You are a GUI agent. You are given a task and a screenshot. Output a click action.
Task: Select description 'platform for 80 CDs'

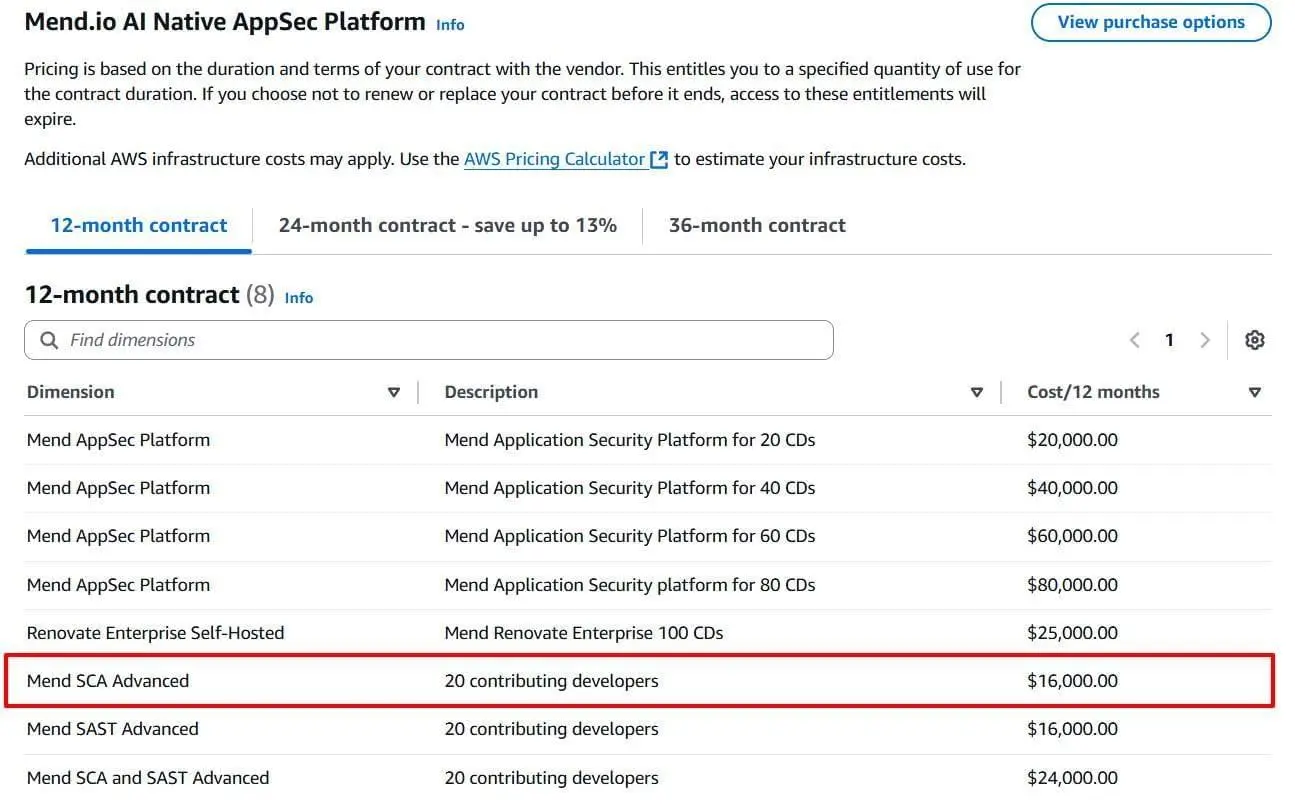pos(630,585)
